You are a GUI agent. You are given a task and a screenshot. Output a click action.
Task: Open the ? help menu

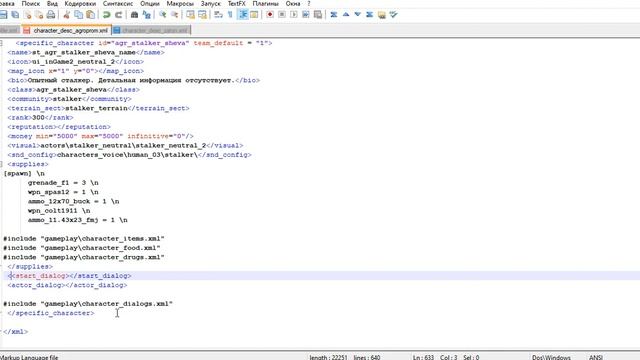click(309, 4)
